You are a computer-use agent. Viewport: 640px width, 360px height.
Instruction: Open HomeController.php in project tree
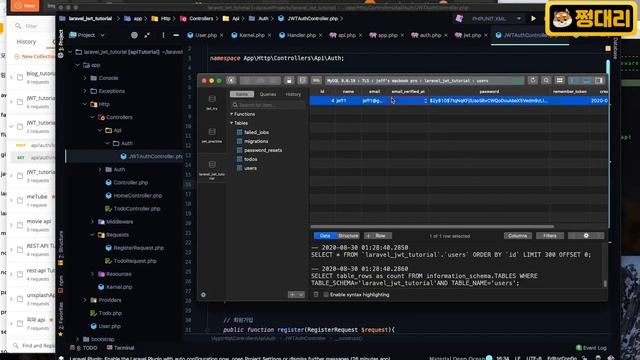133,196
